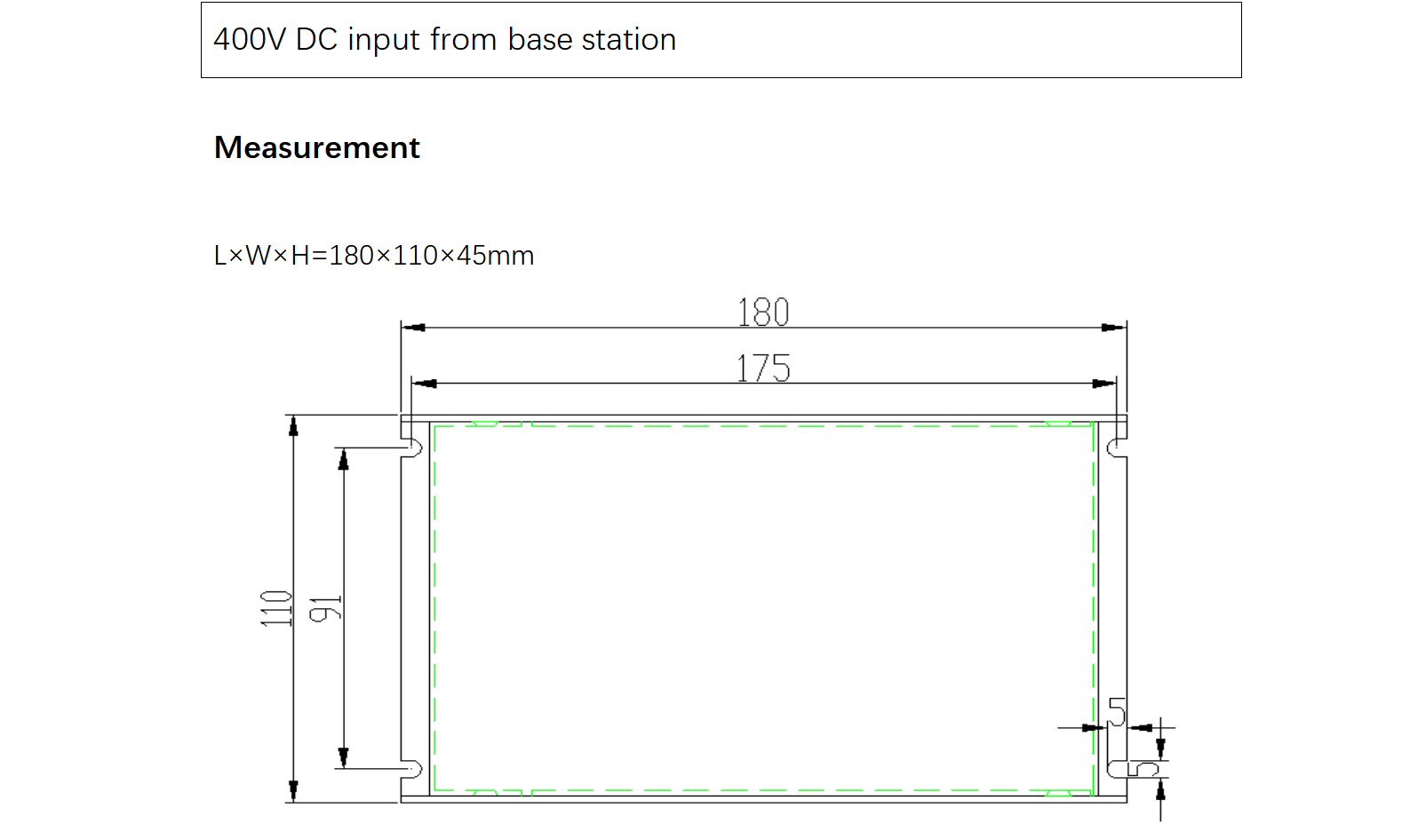Select the vertical 110 dimension label

pos(276,608)
